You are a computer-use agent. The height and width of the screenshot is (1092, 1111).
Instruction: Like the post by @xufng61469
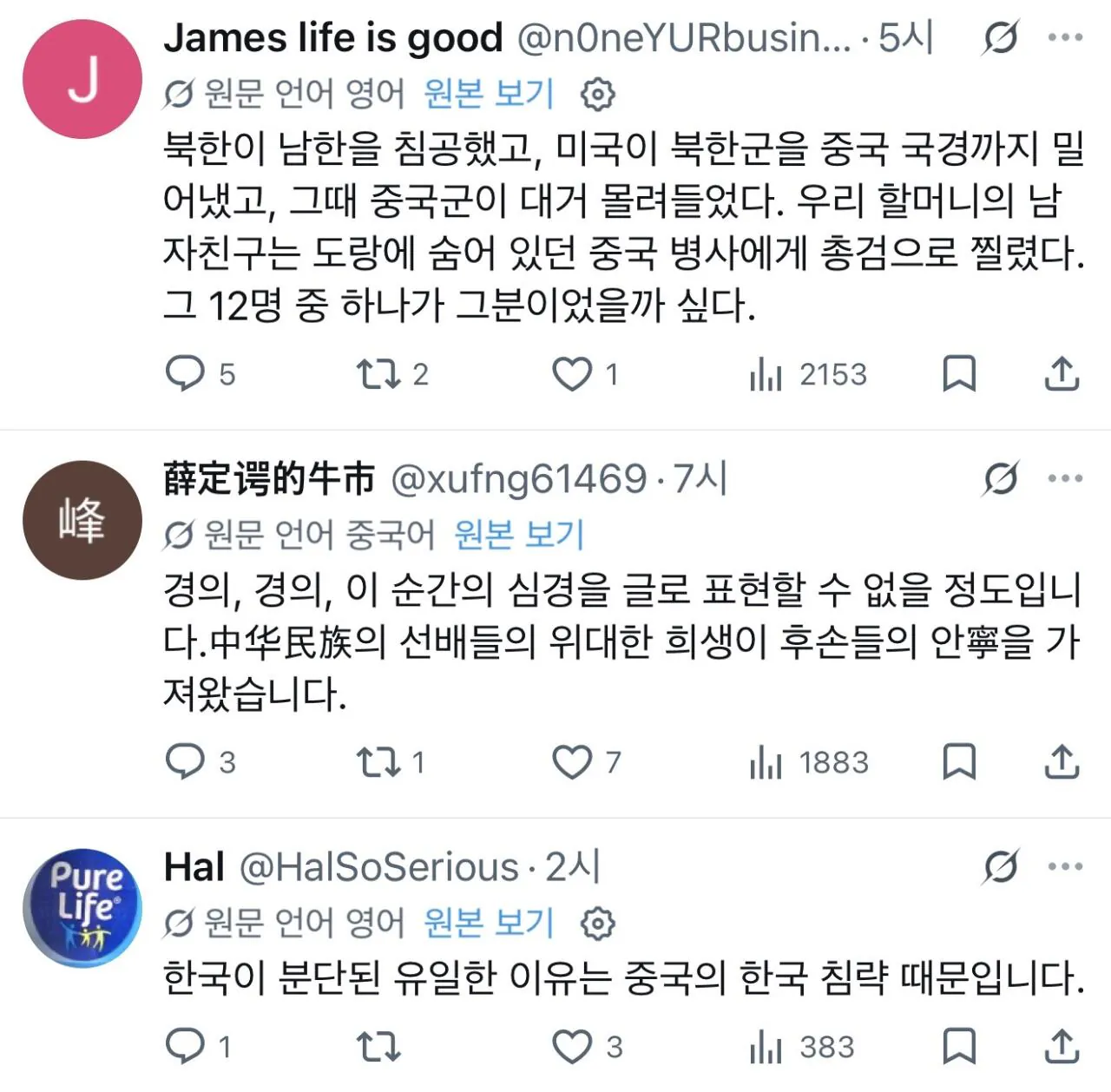572,762
